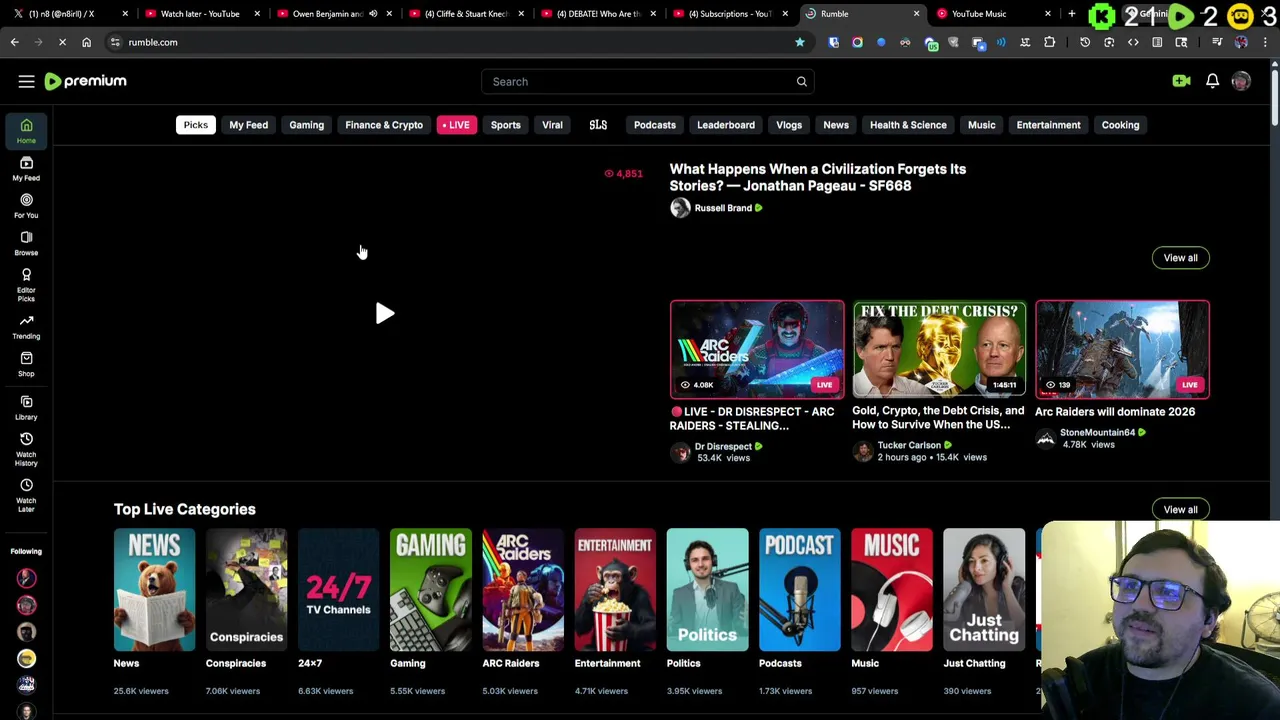Click the search magnifier icon

pos(801,81)
